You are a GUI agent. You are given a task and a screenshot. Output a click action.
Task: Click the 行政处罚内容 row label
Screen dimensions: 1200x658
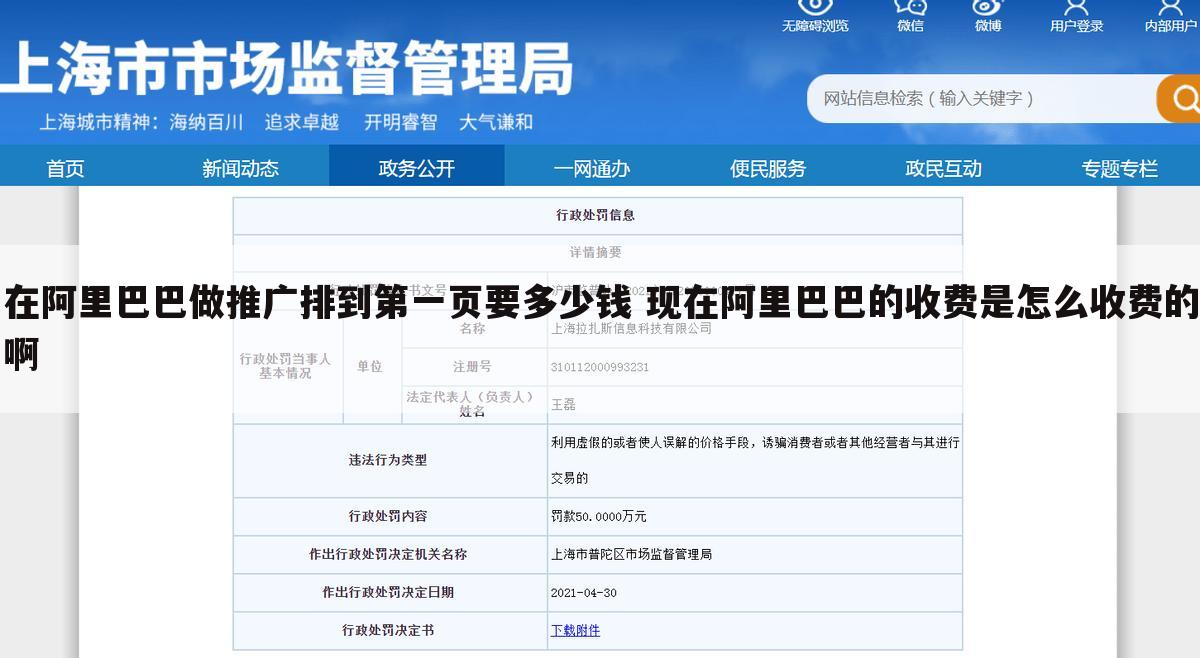pyautogui.click(x=388, y=516)
